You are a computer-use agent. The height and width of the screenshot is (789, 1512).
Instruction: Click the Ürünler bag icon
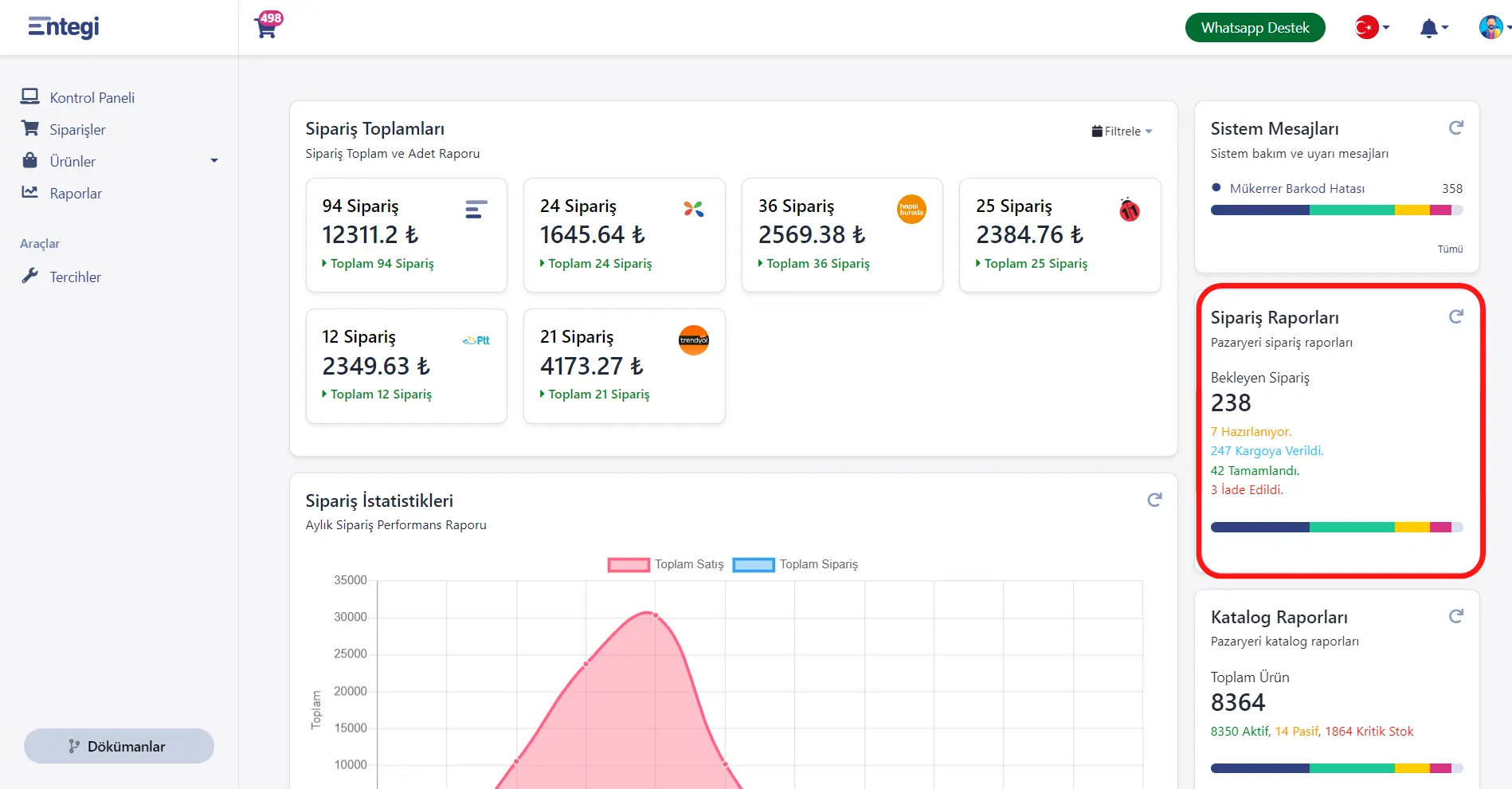(x=30, y=160)
